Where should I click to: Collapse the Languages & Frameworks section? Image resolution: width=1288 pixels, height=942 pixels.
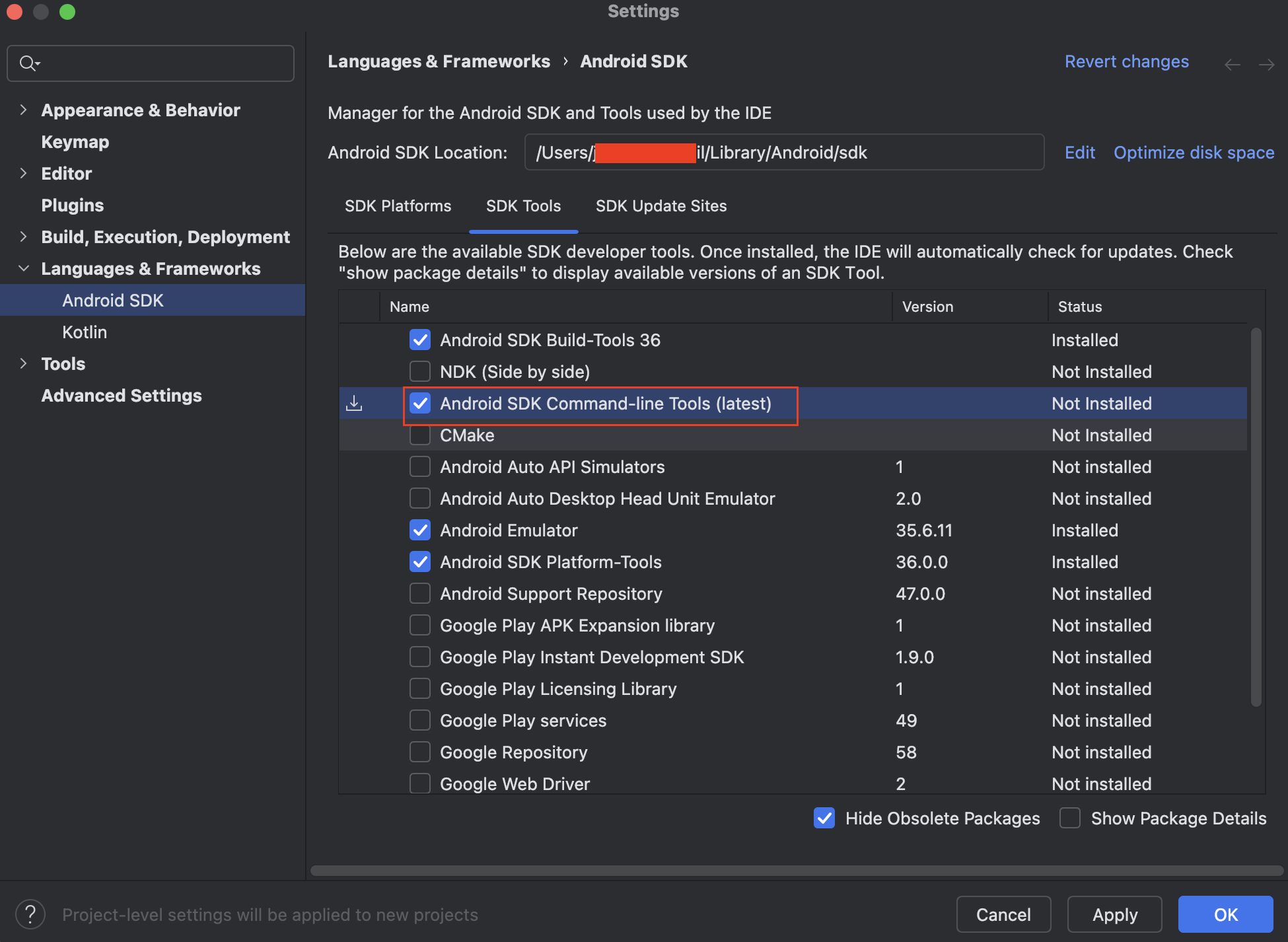pyautogui.click(x=24, y=268)
